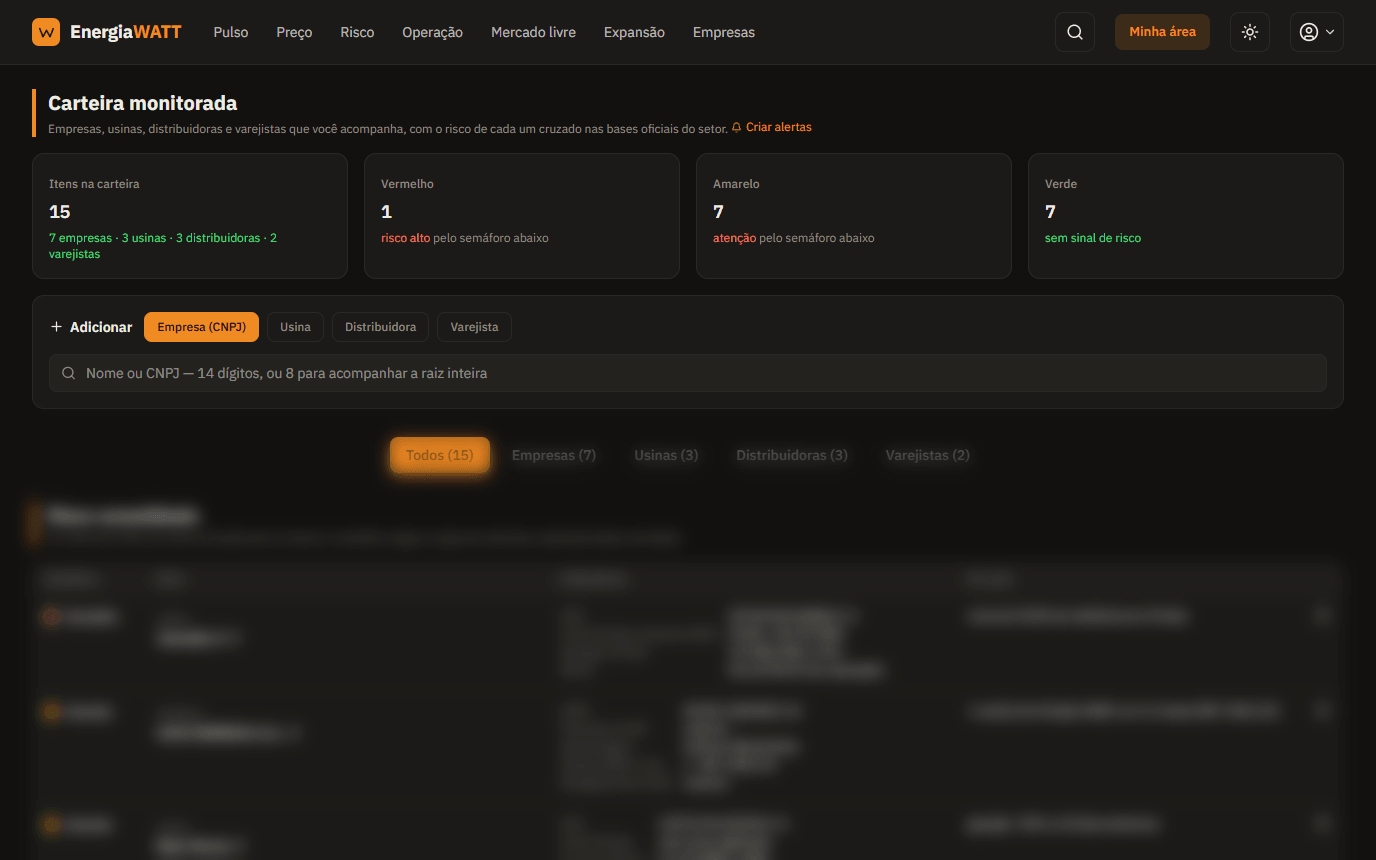The width and height of the screenshot is (1376, 860).
Task: Show the Todos (15) tab
Action: [440, 455]
